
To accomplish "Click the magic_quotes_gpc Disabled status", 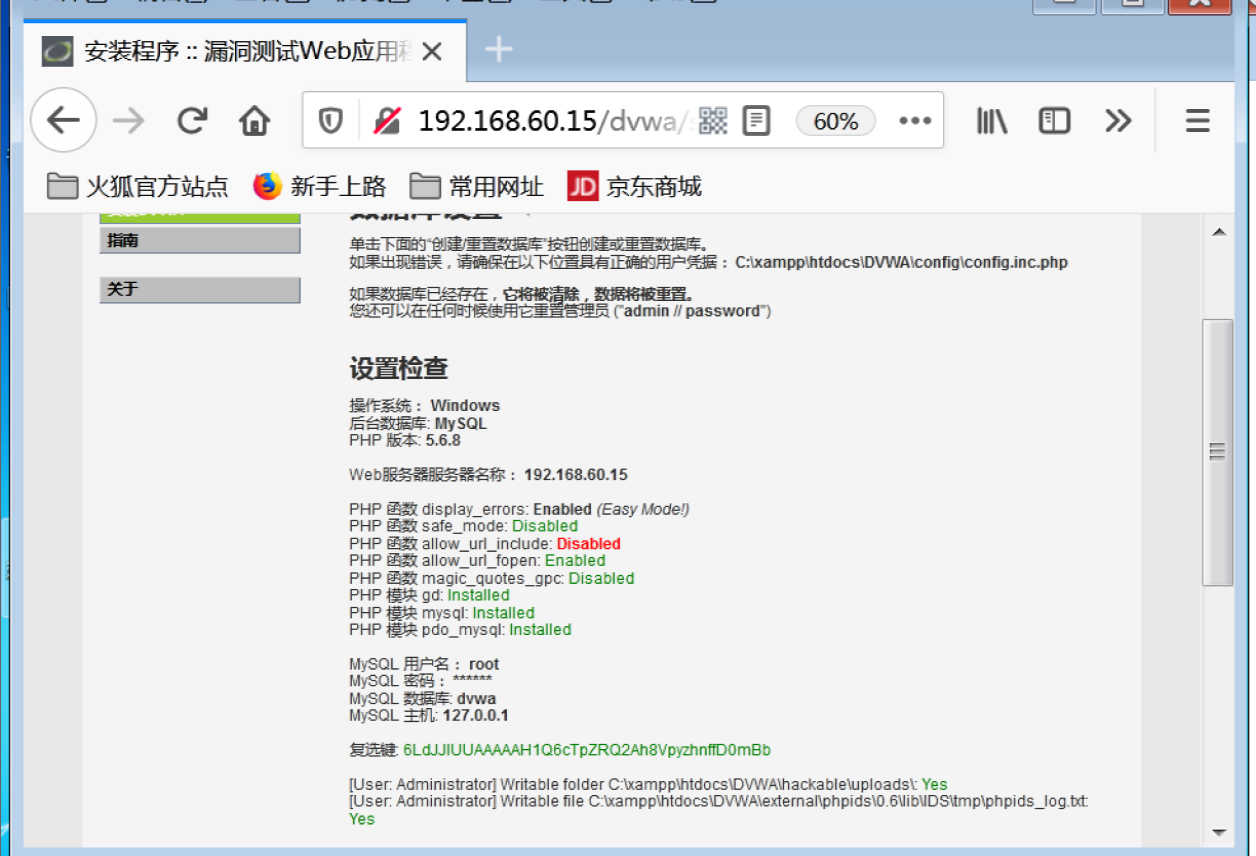I will 601,579.
